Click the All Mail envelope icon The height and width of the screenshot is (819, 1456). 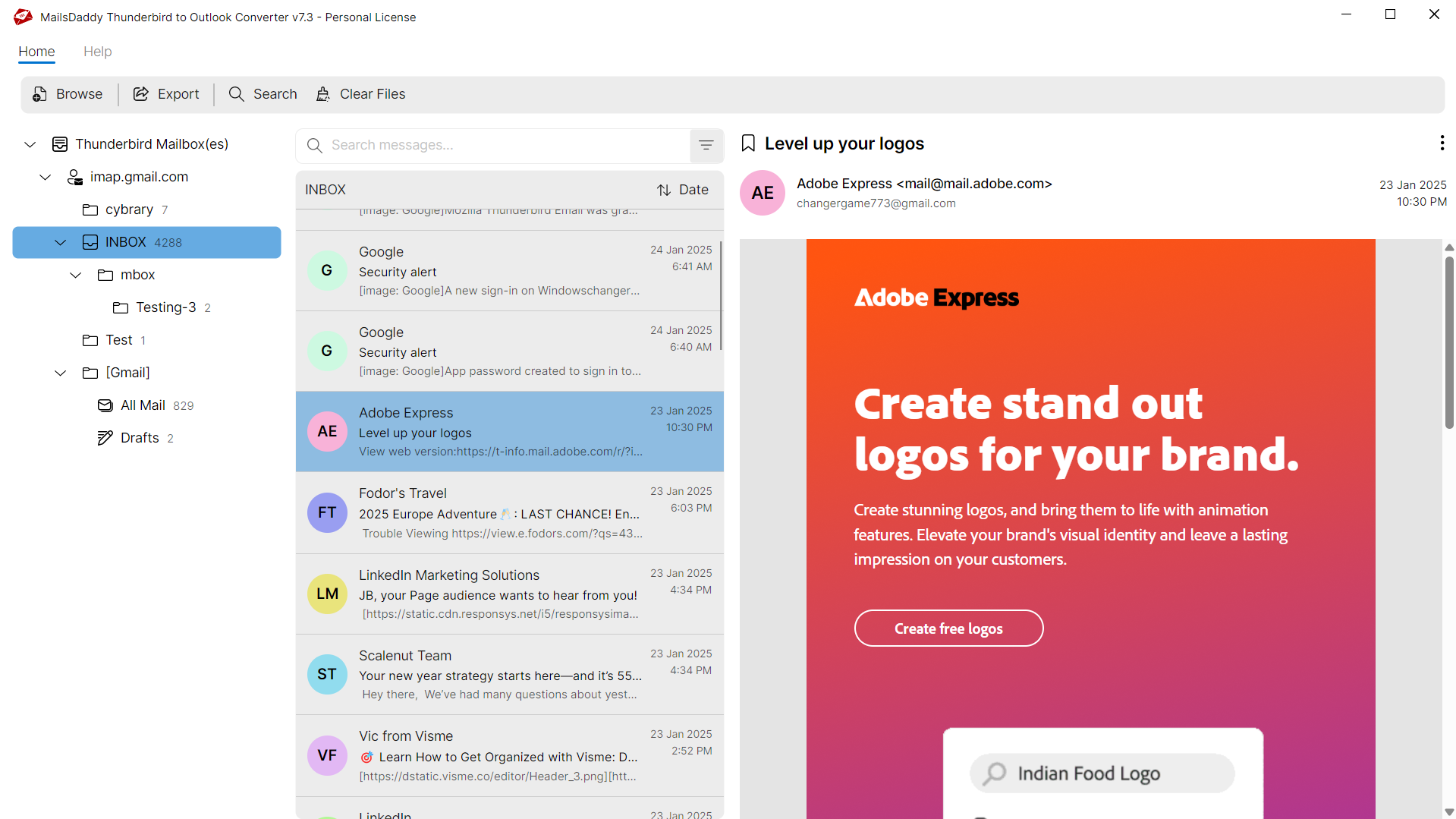click(x=105, y=405)
